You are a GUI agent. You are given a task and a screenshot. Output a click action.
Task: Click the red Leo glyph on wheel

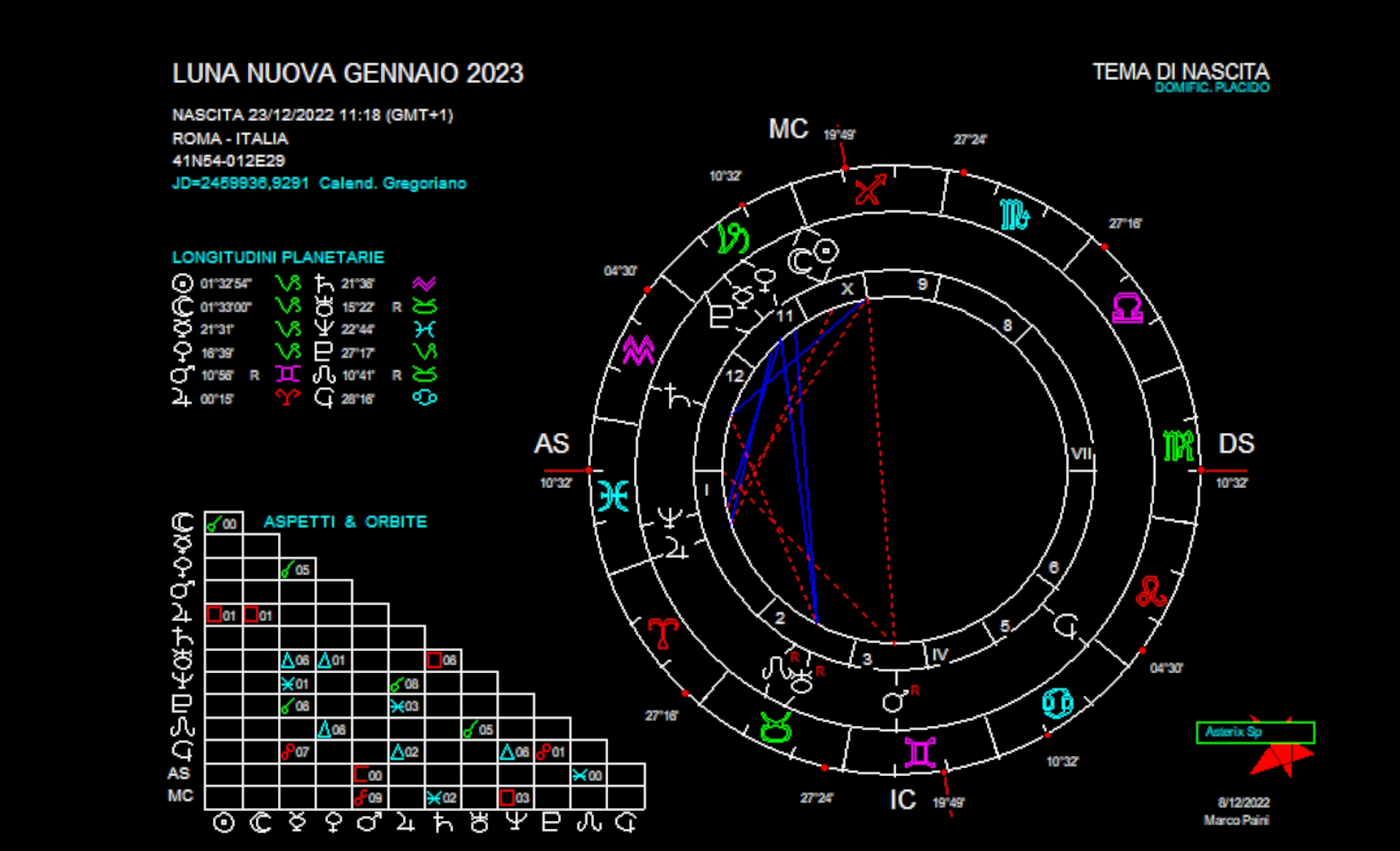pyautogui.click(x=1151, y=592)
